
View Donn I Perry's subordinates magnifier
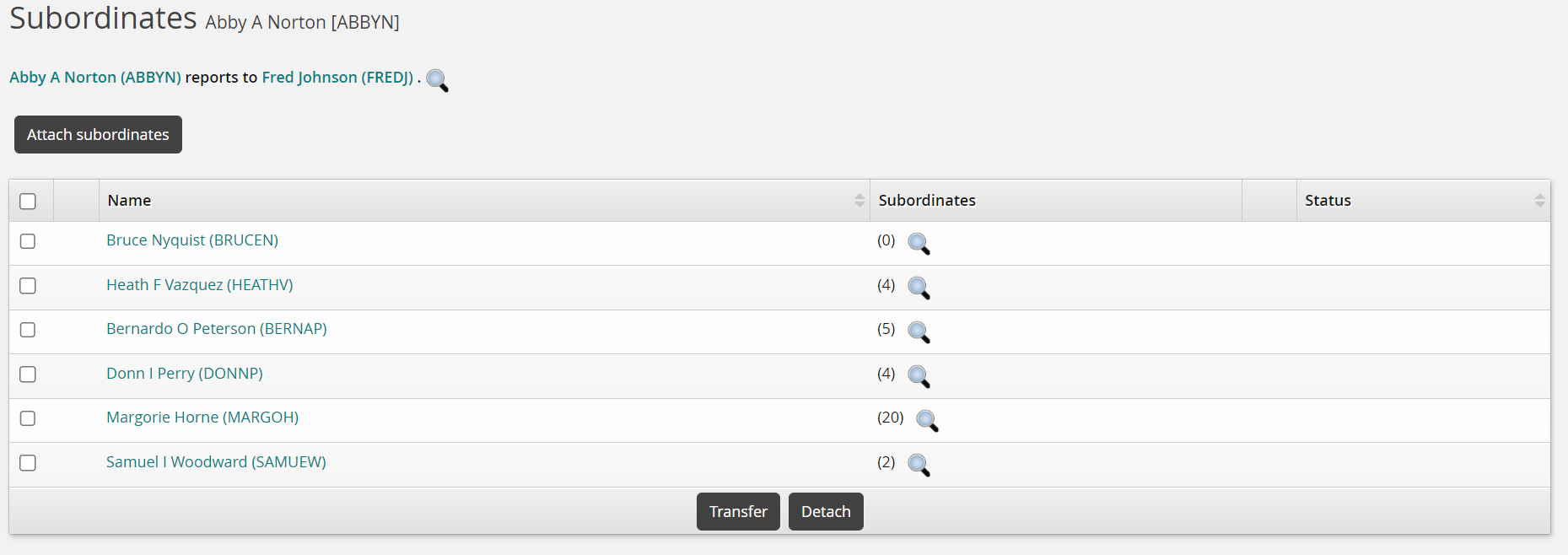point(919,377)
